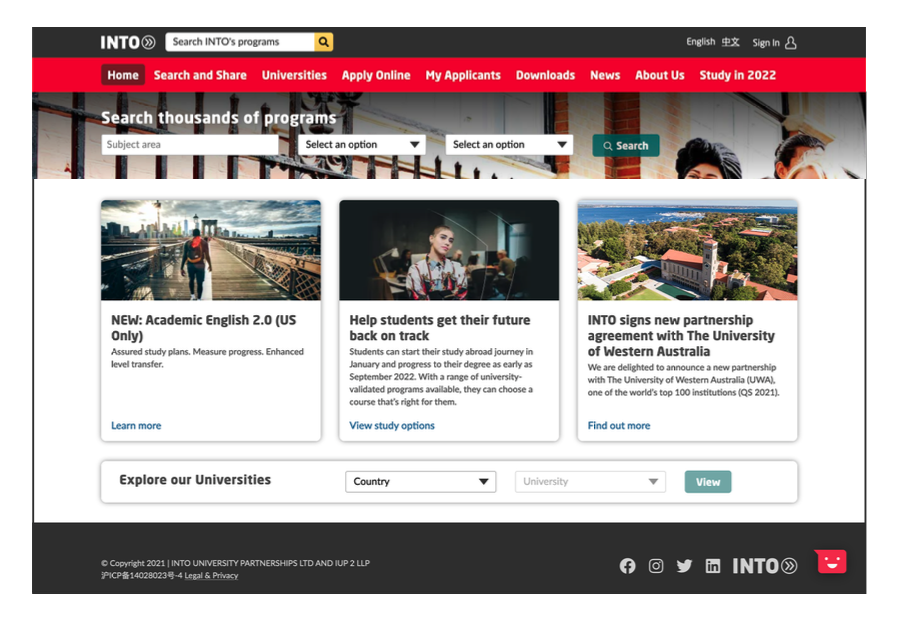The height and width of the screenshot is (632, 903).
Task: Open the Facebook page icon
Action: pyautogui.click(x=628, y=566)
